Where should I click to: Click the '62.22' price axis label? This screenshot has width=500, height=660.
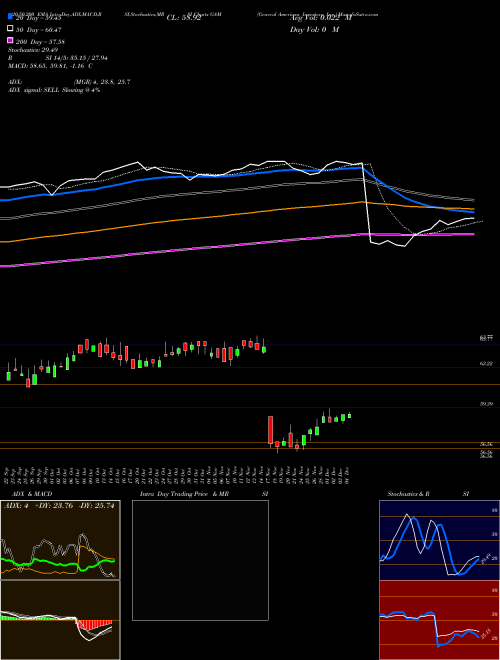click(486, 363)
